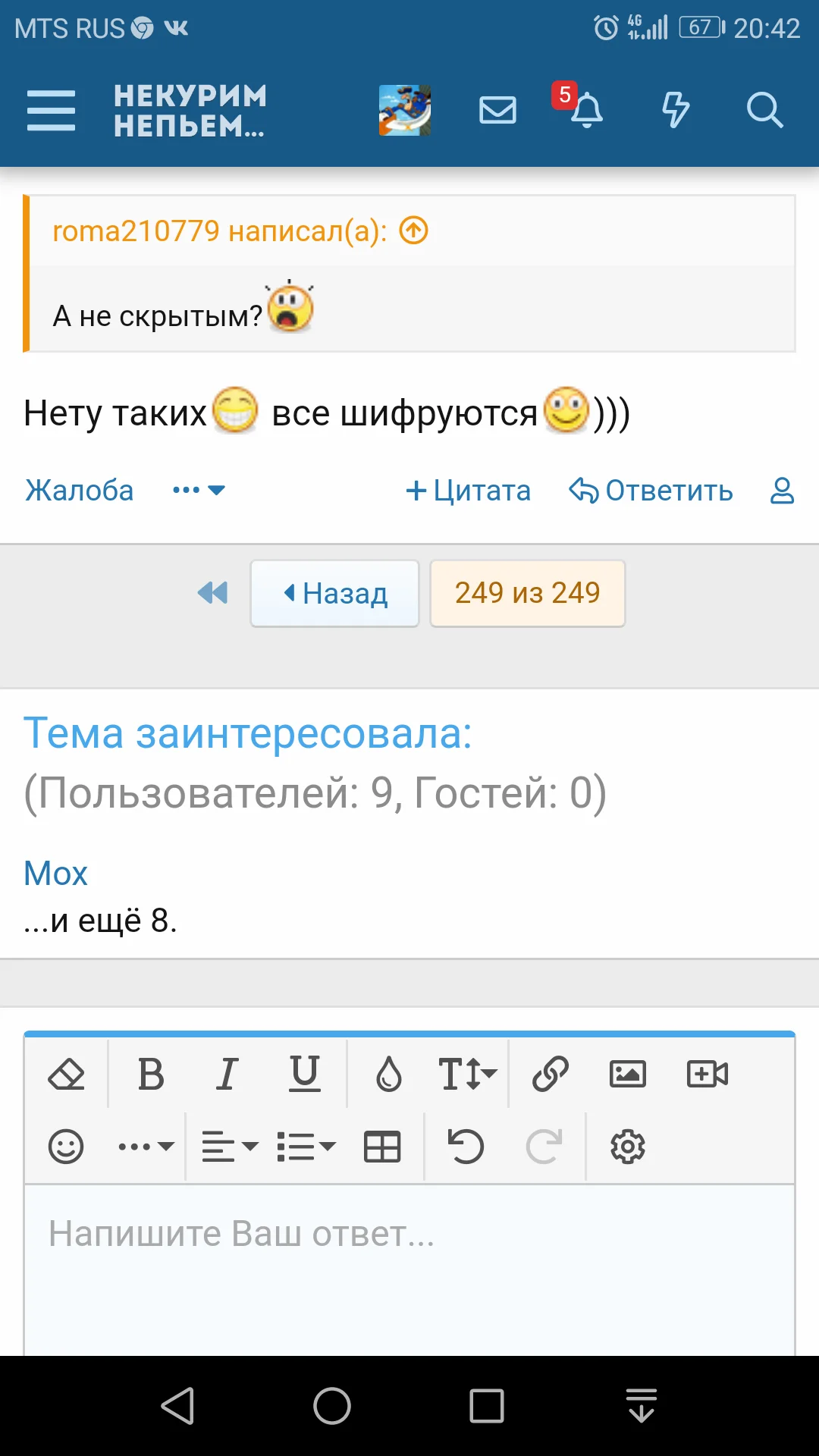
Task: Go to previous page with Назад
Action: pyautogui.click(x=334, y=593)
